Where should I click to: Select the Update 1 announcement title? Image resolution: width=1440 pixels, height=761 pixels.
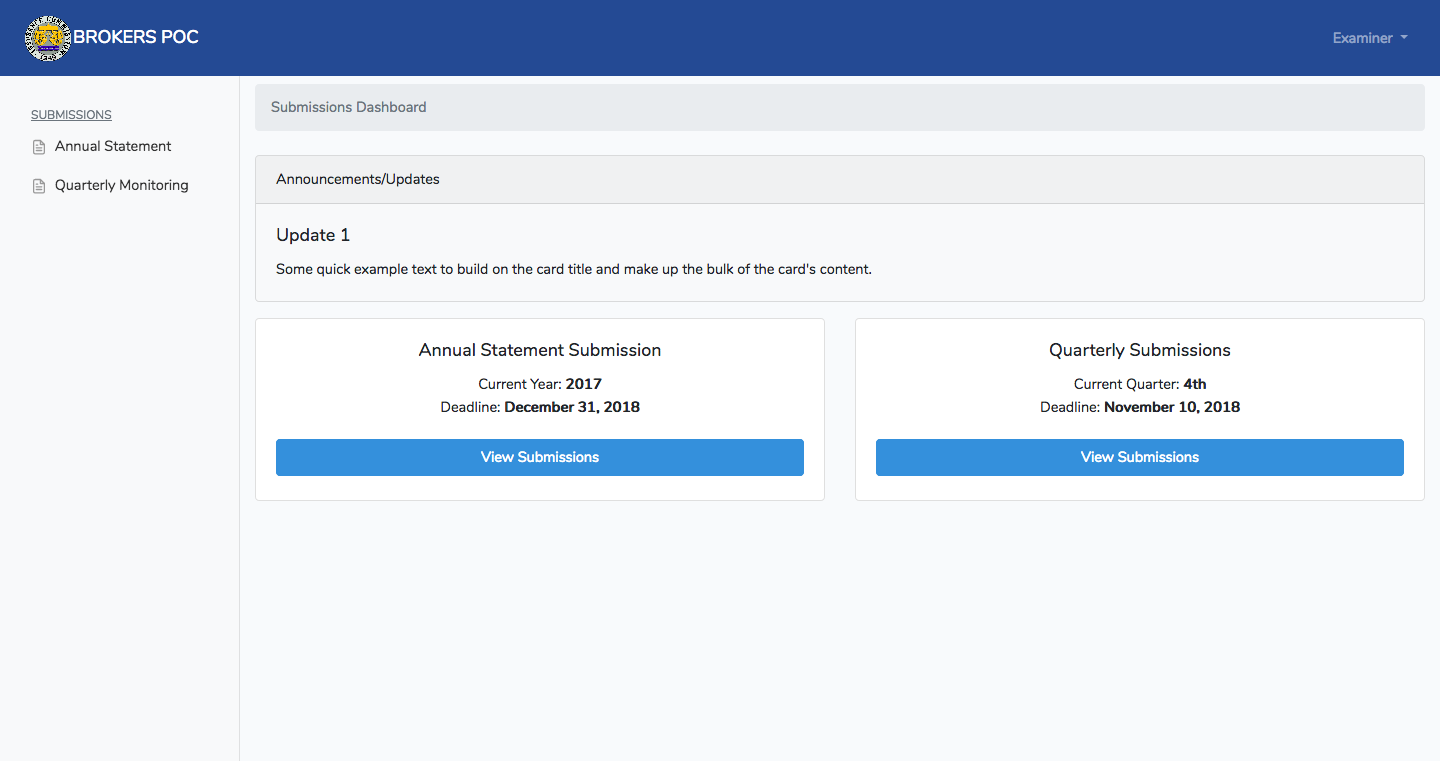coord(313,235)
